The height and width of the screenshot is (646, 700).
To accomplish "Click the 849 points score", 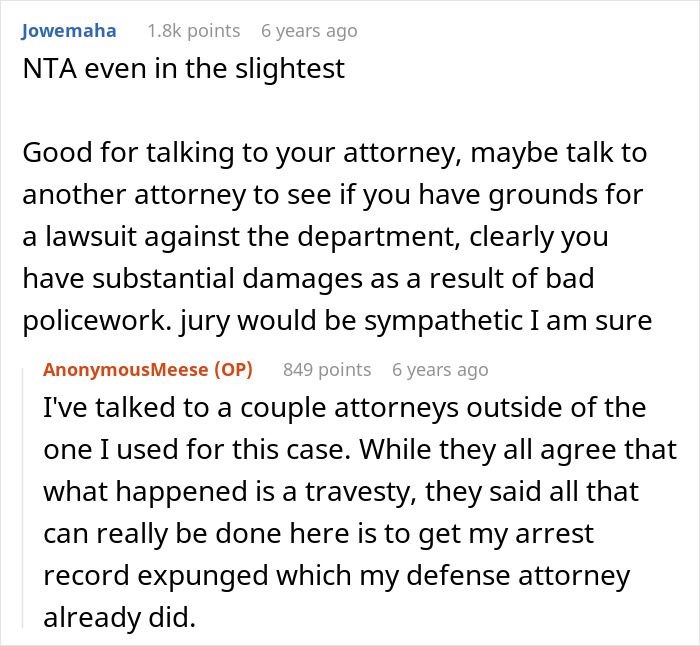I will pos(327,370).
